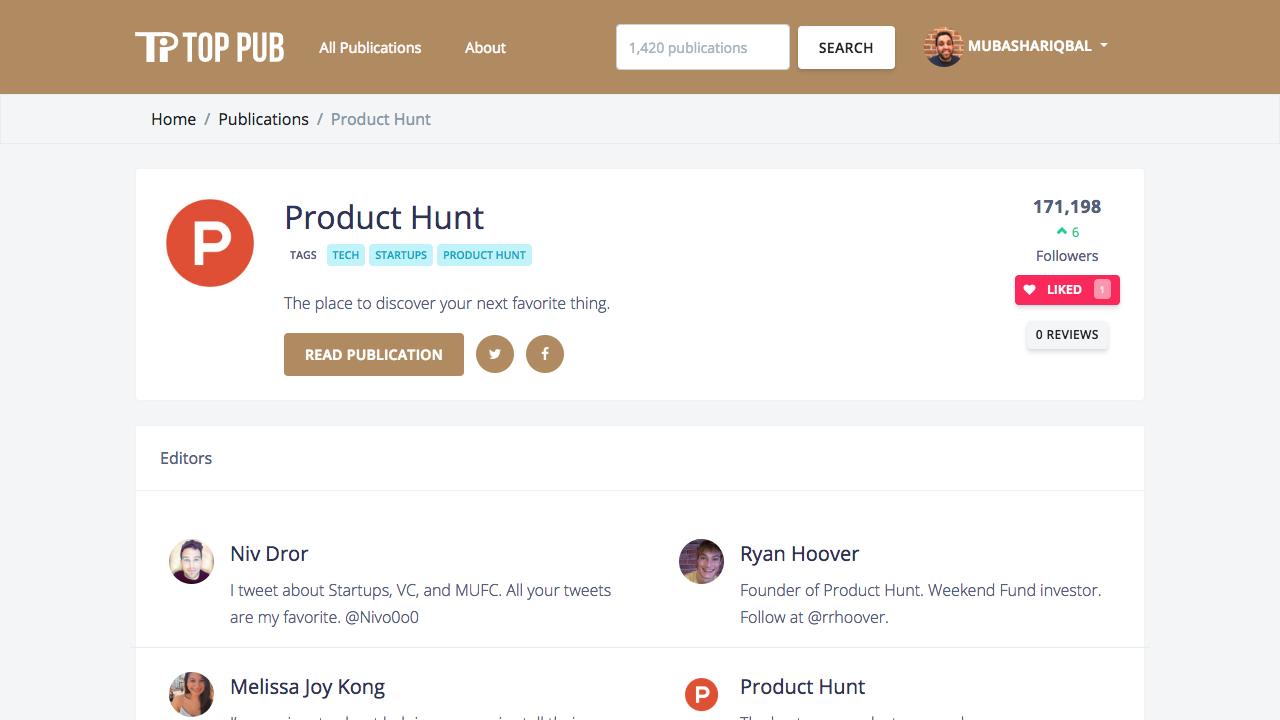Screen dimensions: 1280x720
Task: Open the Twitter share icon
Action: tap(495, 354)
